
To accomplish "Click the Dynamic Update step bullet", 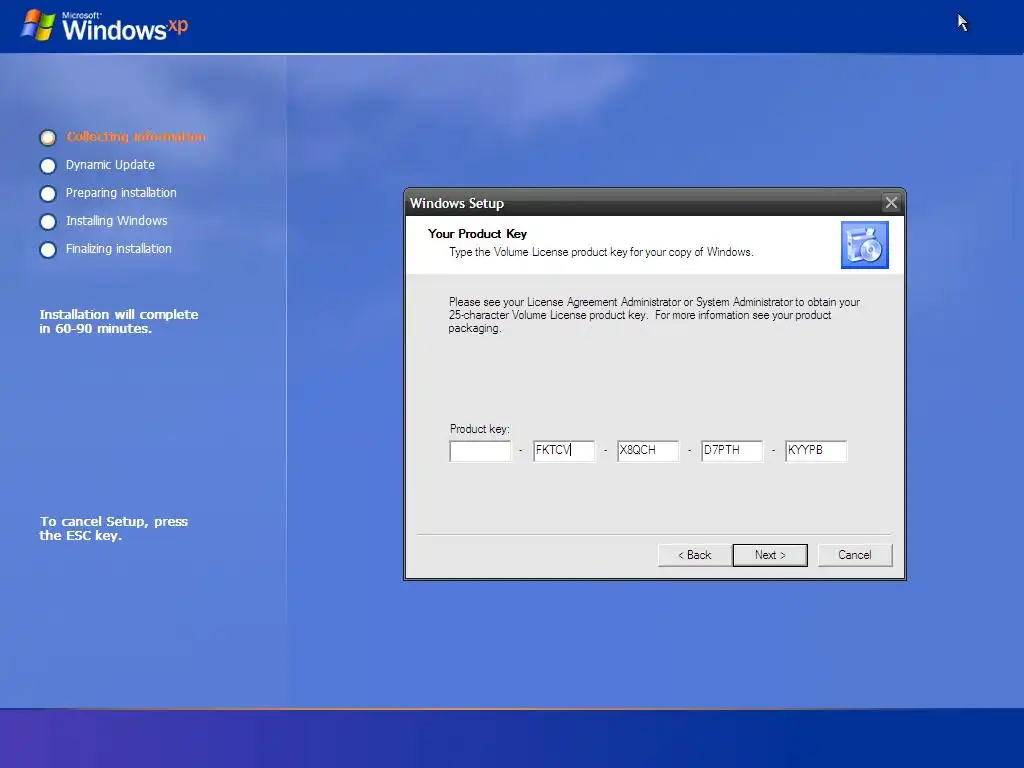I will (x=48, y=166).
